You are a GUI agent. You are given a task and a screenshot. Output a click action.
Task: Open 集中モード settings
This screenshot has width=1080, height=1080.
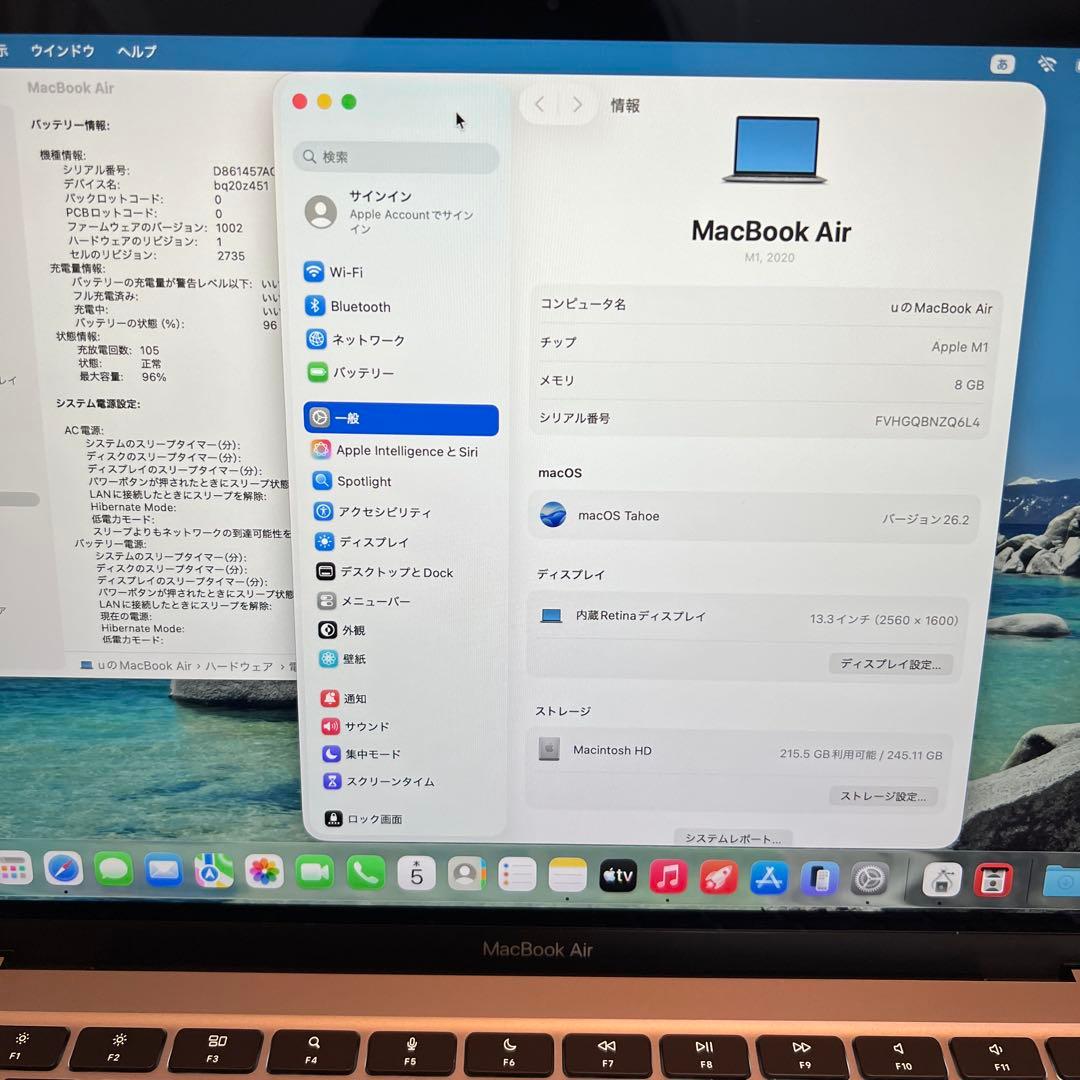pos(366,753)
